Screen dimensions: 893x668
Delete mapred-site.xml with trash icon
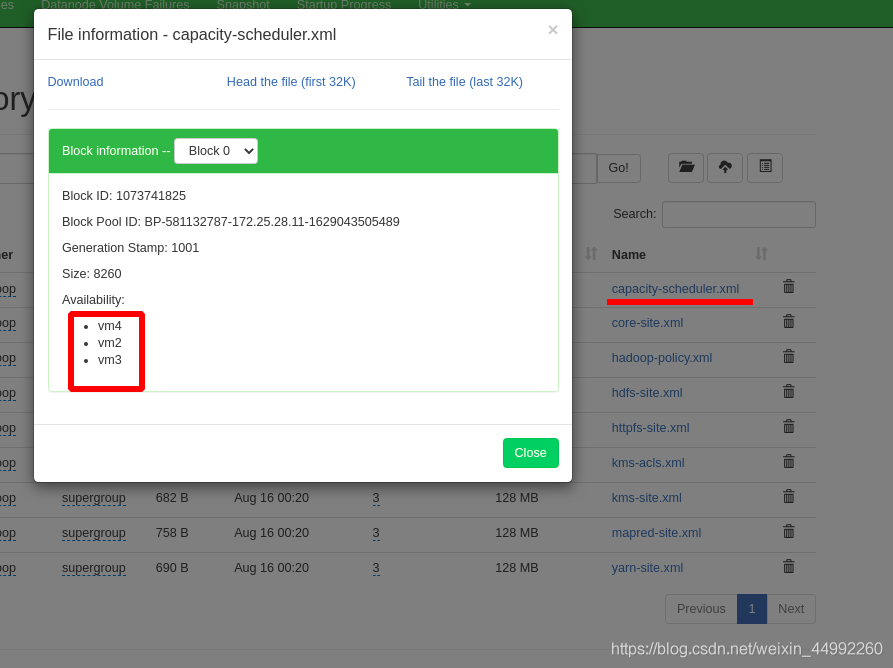(789, 532)
